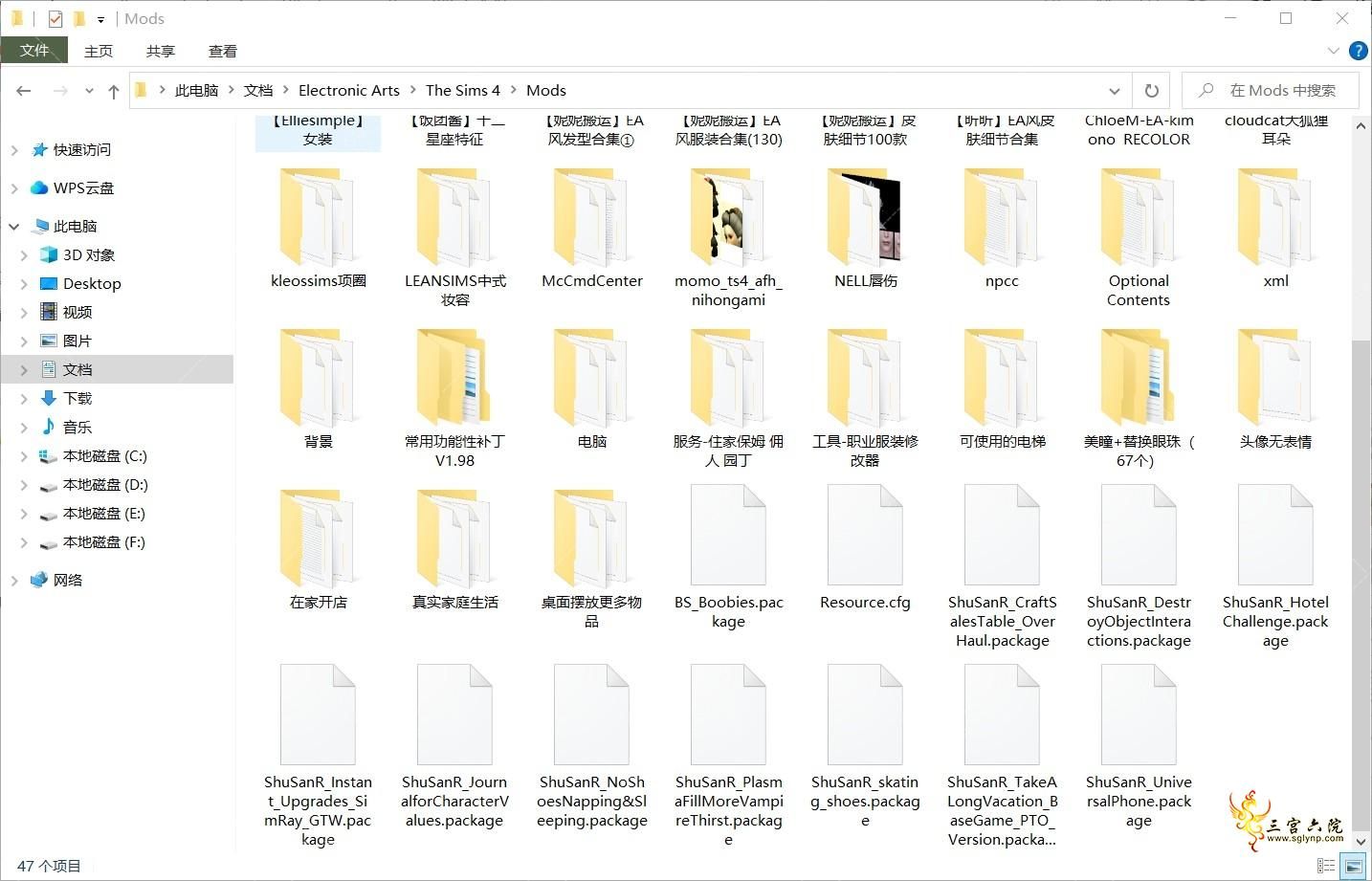This screenshot has width=1372, height=881.
Task: Select ShuSanR_NoShoesNapping&Sleeping.package file
Action: 591,747
